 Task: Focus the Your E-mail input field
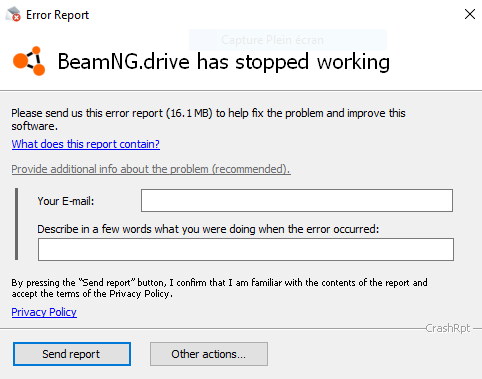(x=297, y=201)
